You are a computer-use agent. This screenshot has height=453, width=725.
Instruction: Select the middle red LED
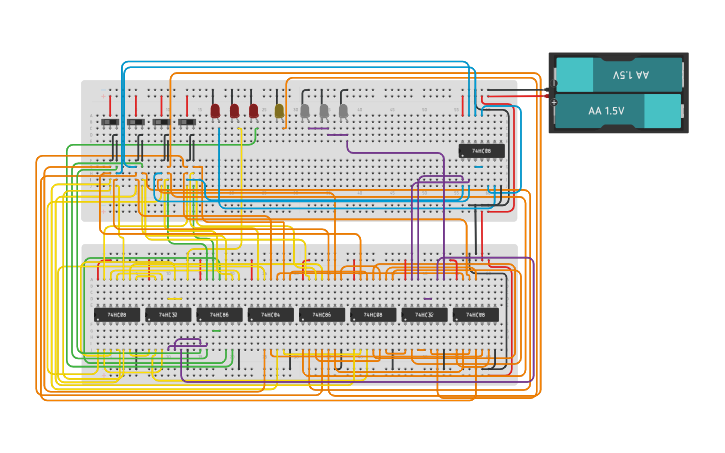[x=234, y=111]
